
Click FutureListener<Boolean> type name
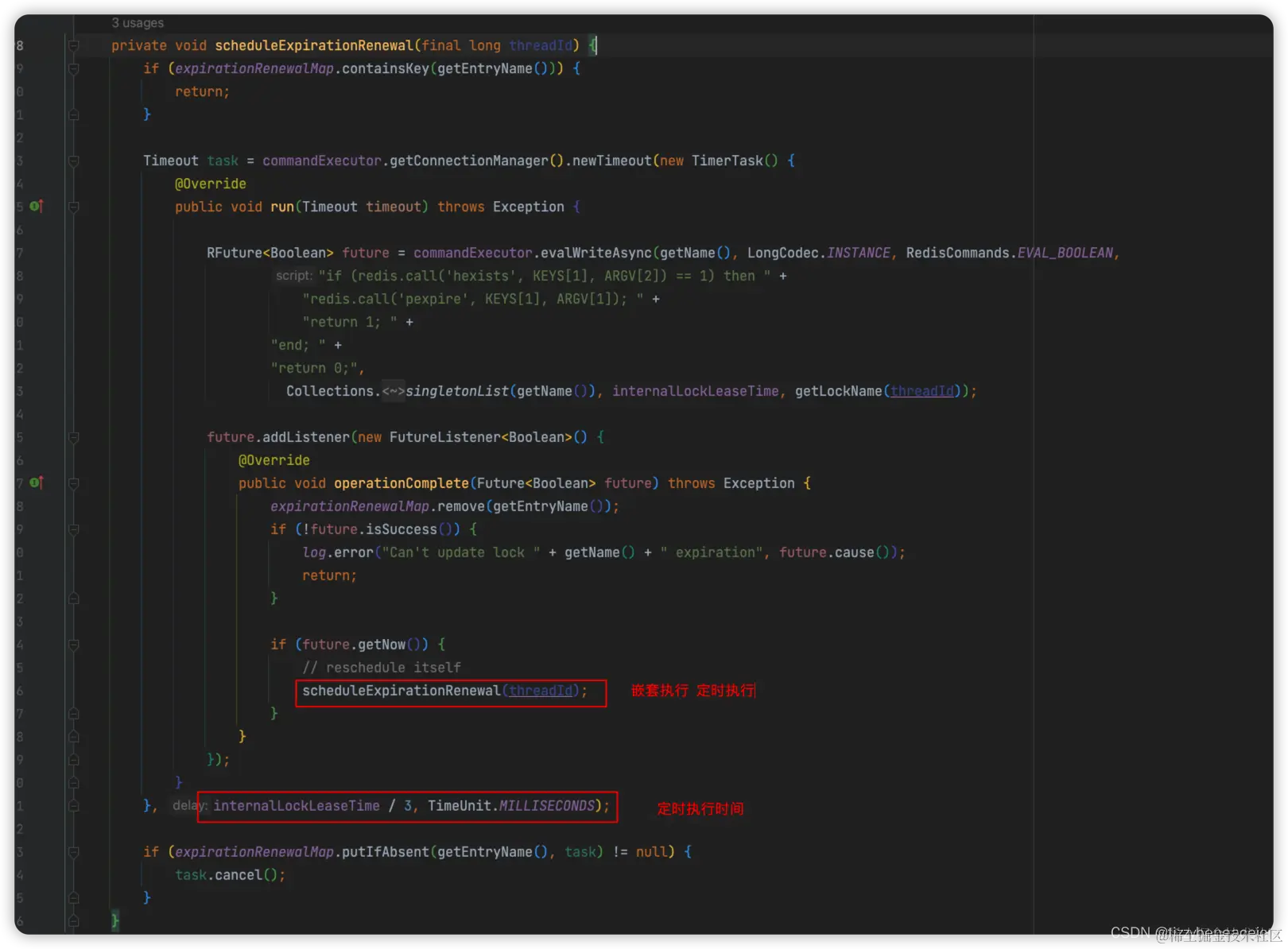pyautogui.click(x=480, y=437)
